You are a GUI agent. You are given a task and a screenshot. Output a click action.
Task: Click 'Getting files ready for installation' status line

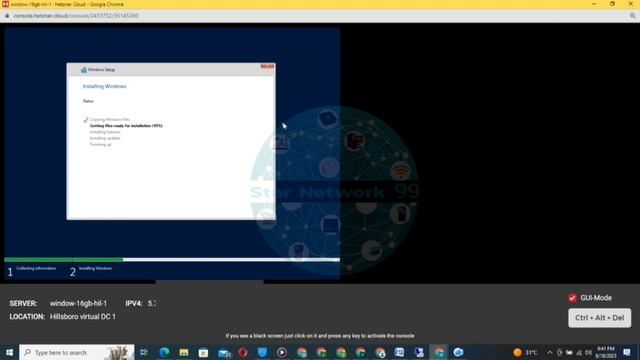pos(126,126)
